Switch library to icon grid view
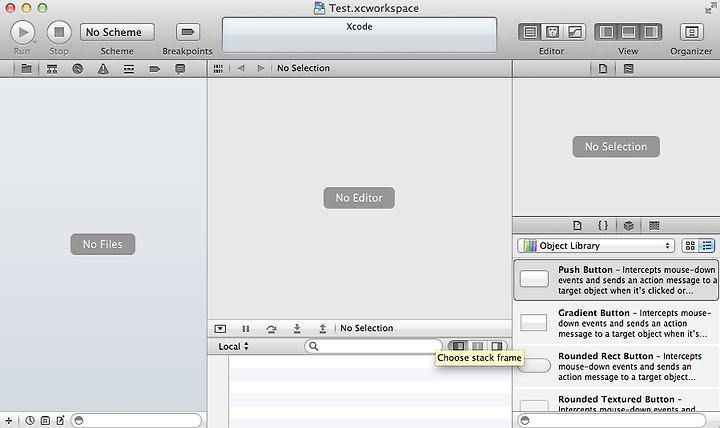This screenshot has height=428, width=720. [x=690, y=246]
